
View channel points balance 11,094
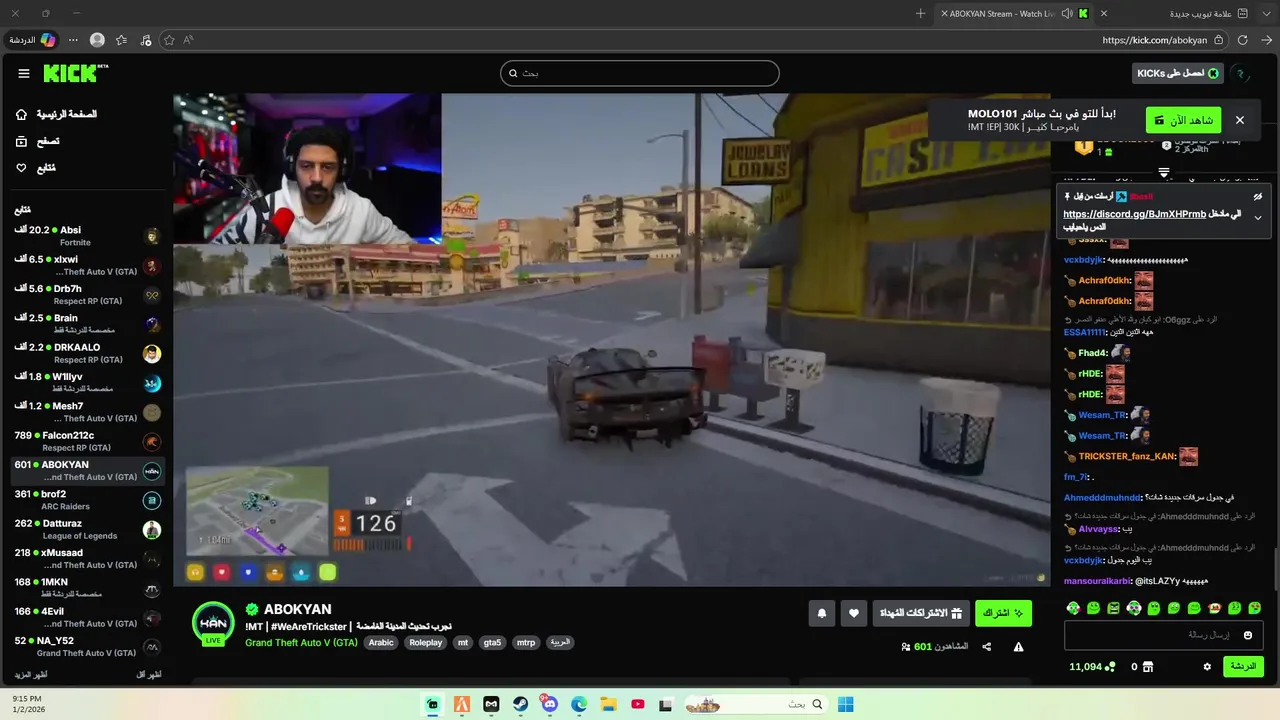click(1092, 666)
